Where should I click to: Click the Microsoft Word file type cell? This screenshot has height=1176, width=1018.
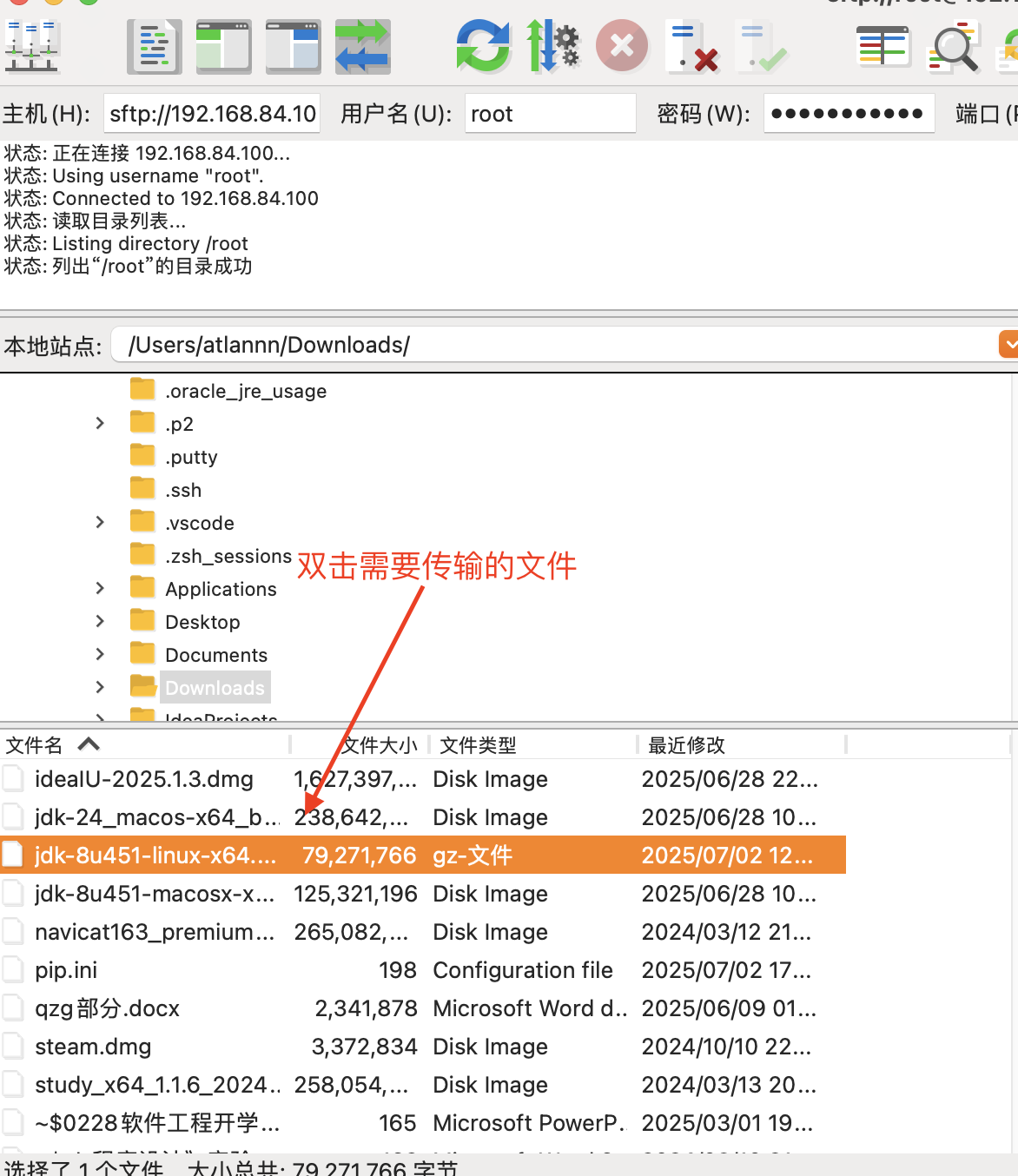click(530, 1008)
